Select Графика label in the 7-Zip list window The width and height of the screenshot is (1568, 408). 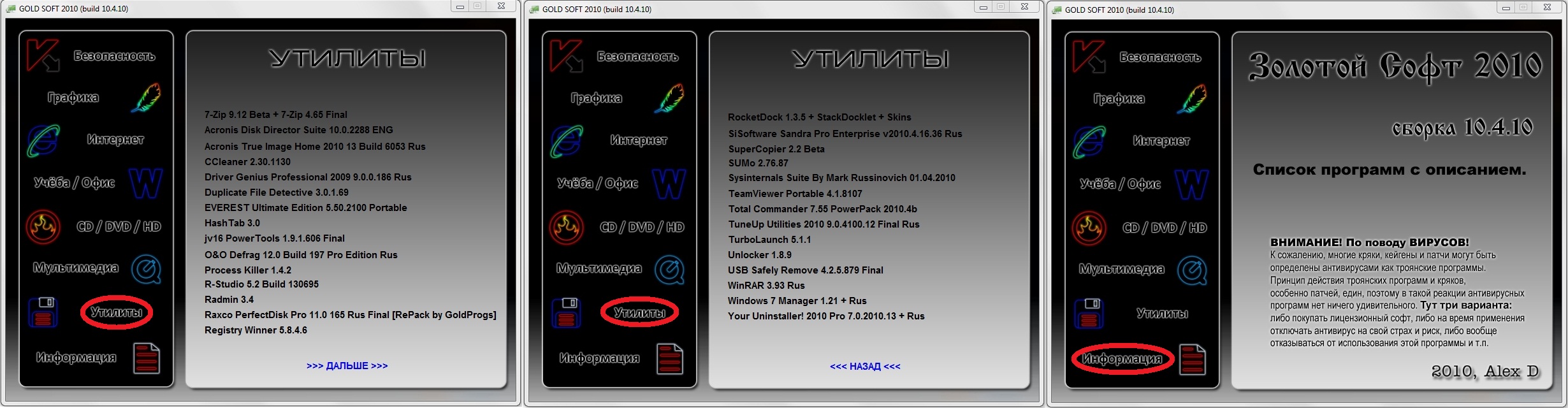pos(73,98)
